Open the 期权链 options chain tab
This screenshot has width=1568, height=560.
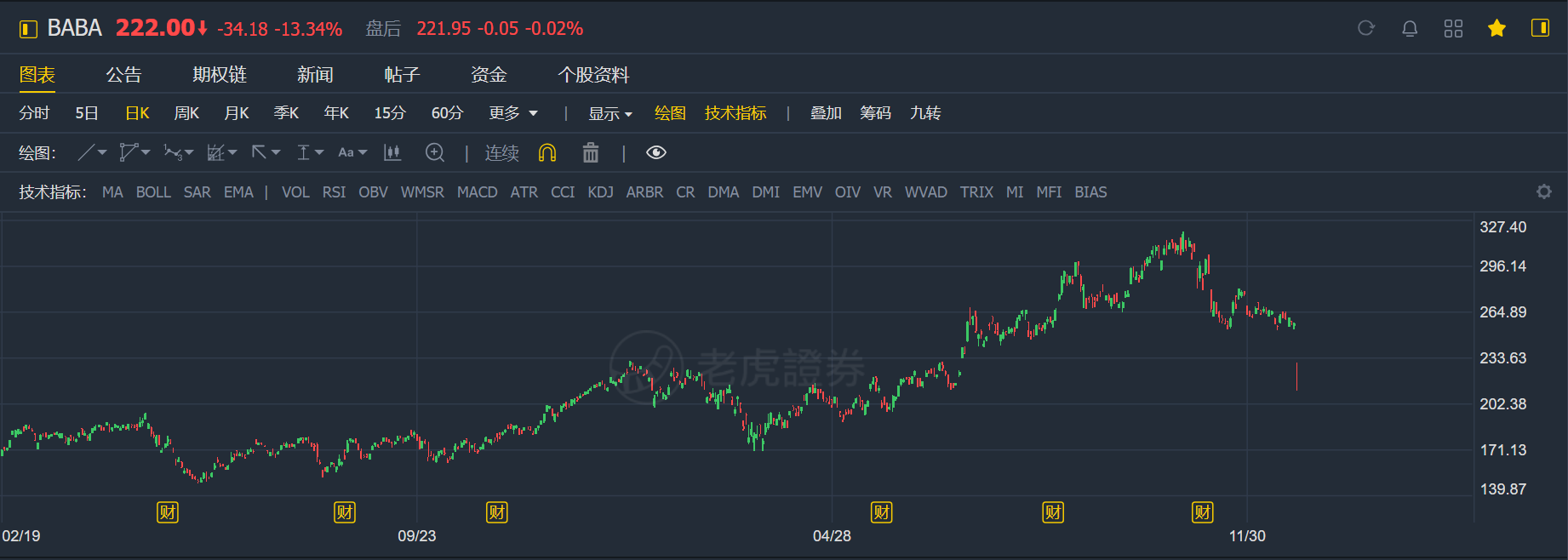(x=220, y=75)
